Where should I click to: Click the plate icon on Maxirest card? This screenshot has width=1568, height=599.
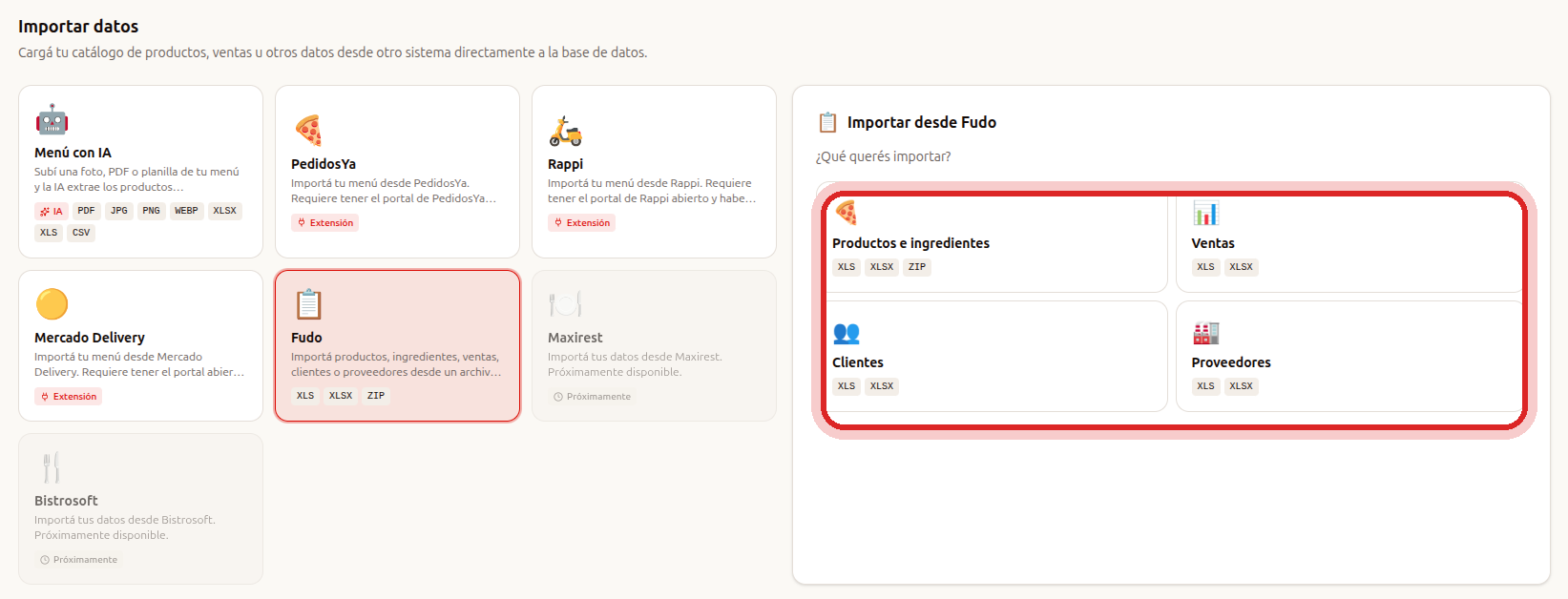565,304
